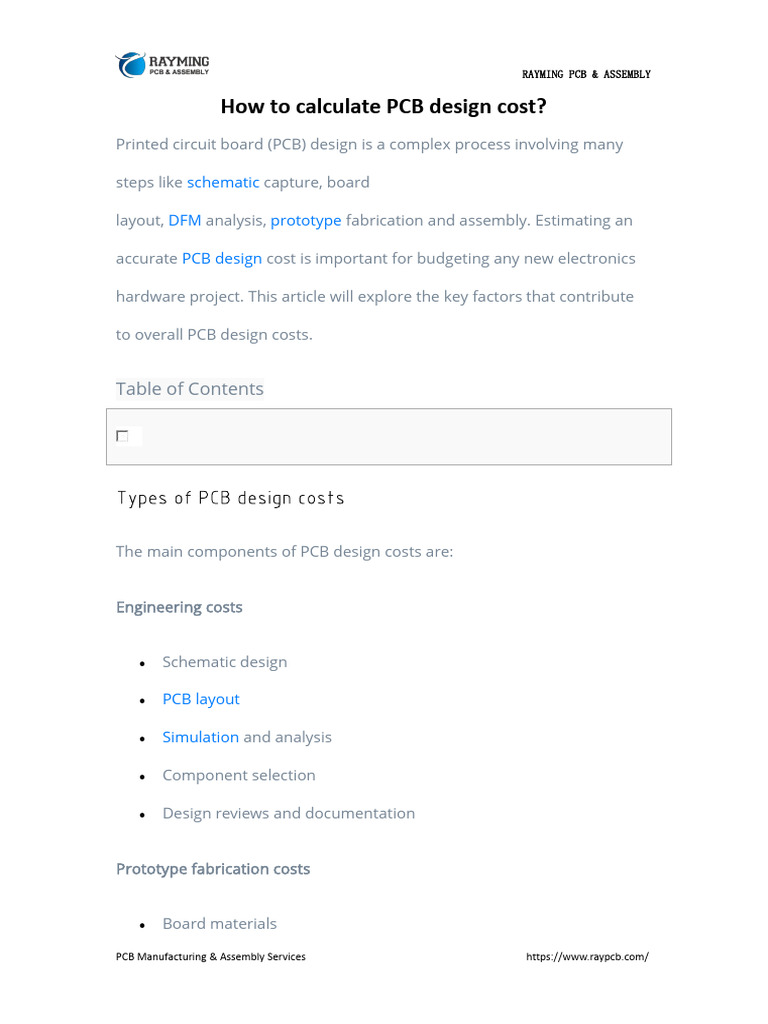Click the title "How to calculate PCB design cost?"

[383, 106]
